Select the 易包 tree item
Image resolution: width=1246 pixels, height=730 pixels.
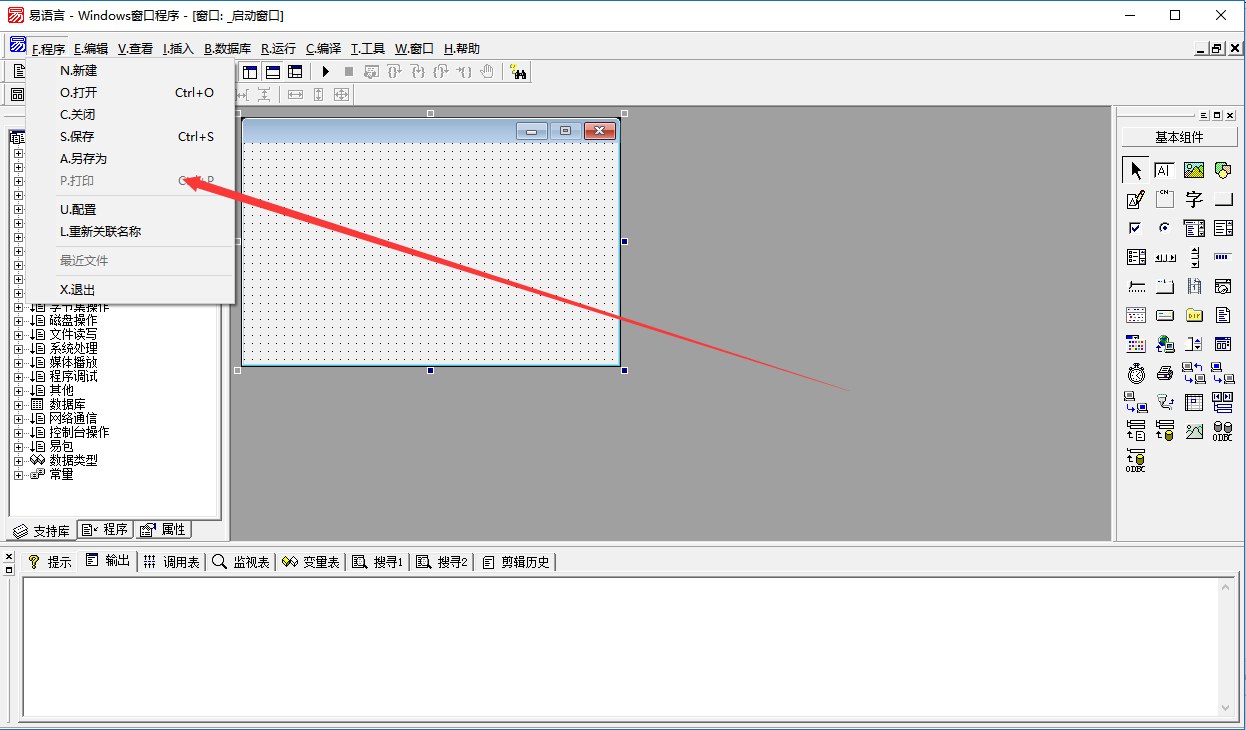click(x=61, y=447)
